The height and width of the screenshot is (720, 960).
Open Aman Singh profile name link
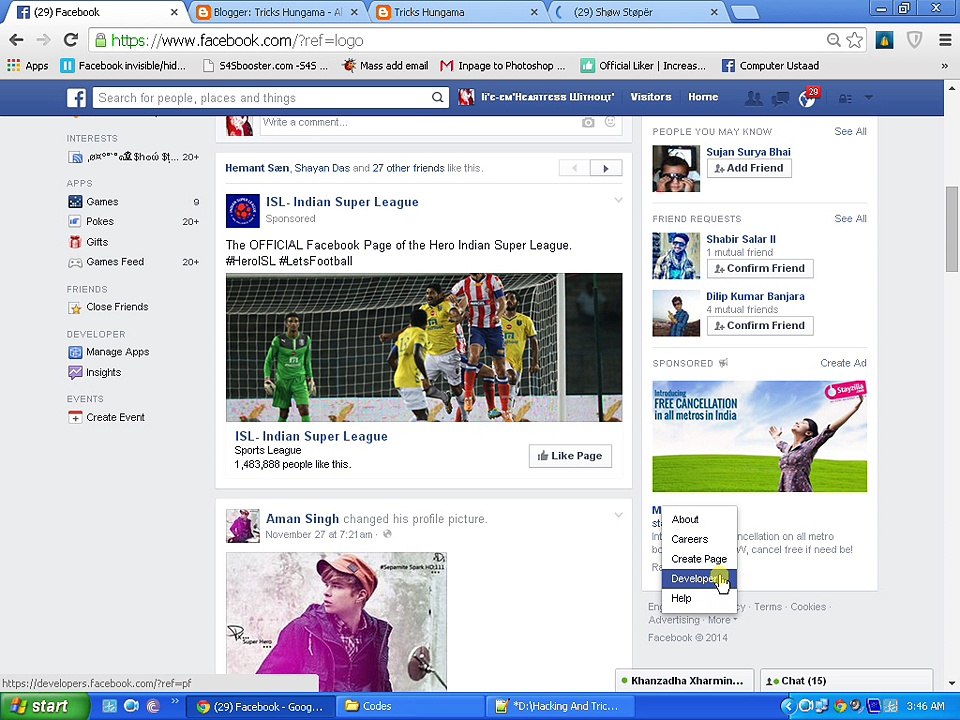[302, 519]
